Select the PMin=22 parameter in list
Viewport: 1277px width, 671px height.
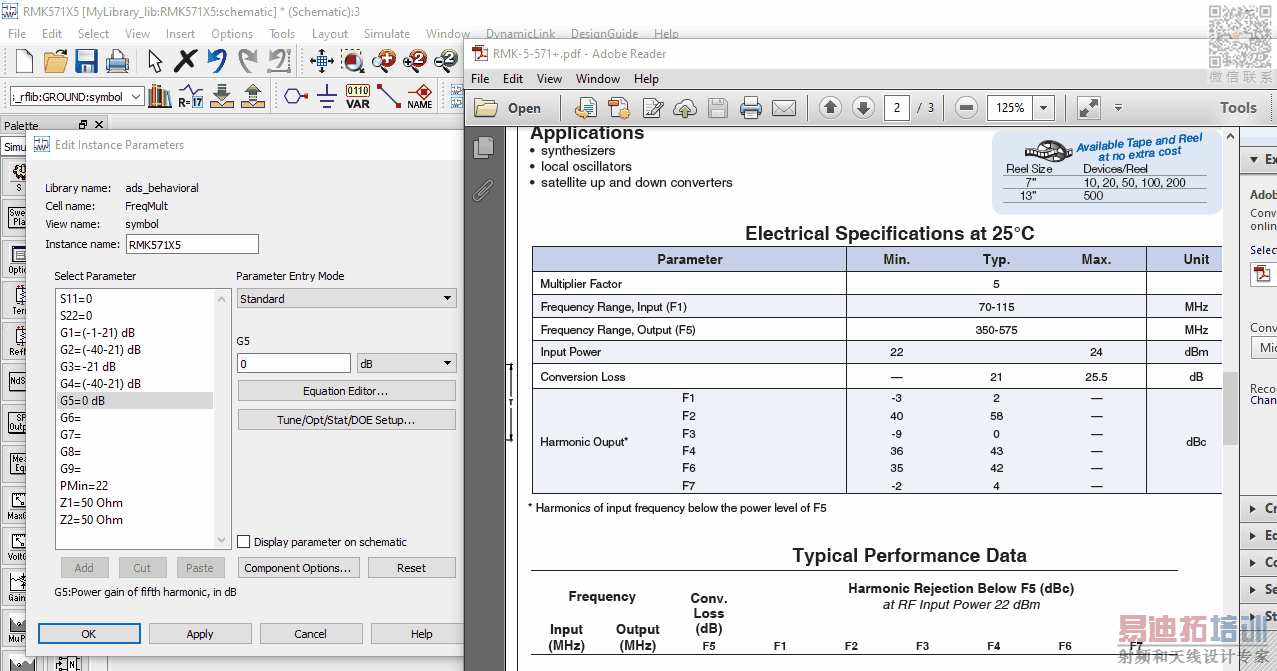(83, 486)
